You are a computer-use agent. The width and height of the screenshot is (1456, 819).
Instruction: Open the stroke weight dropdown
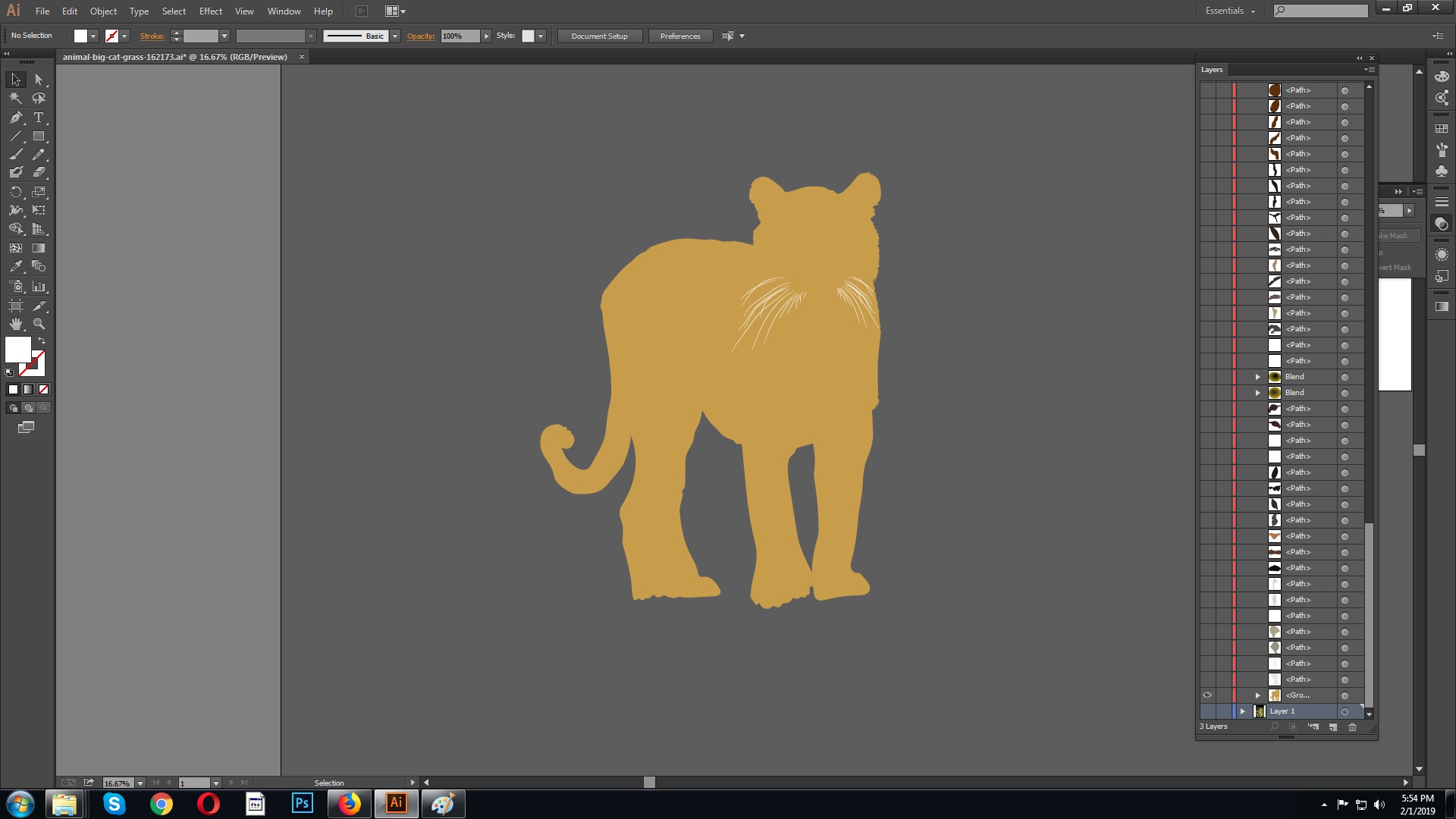pos(224,36)
